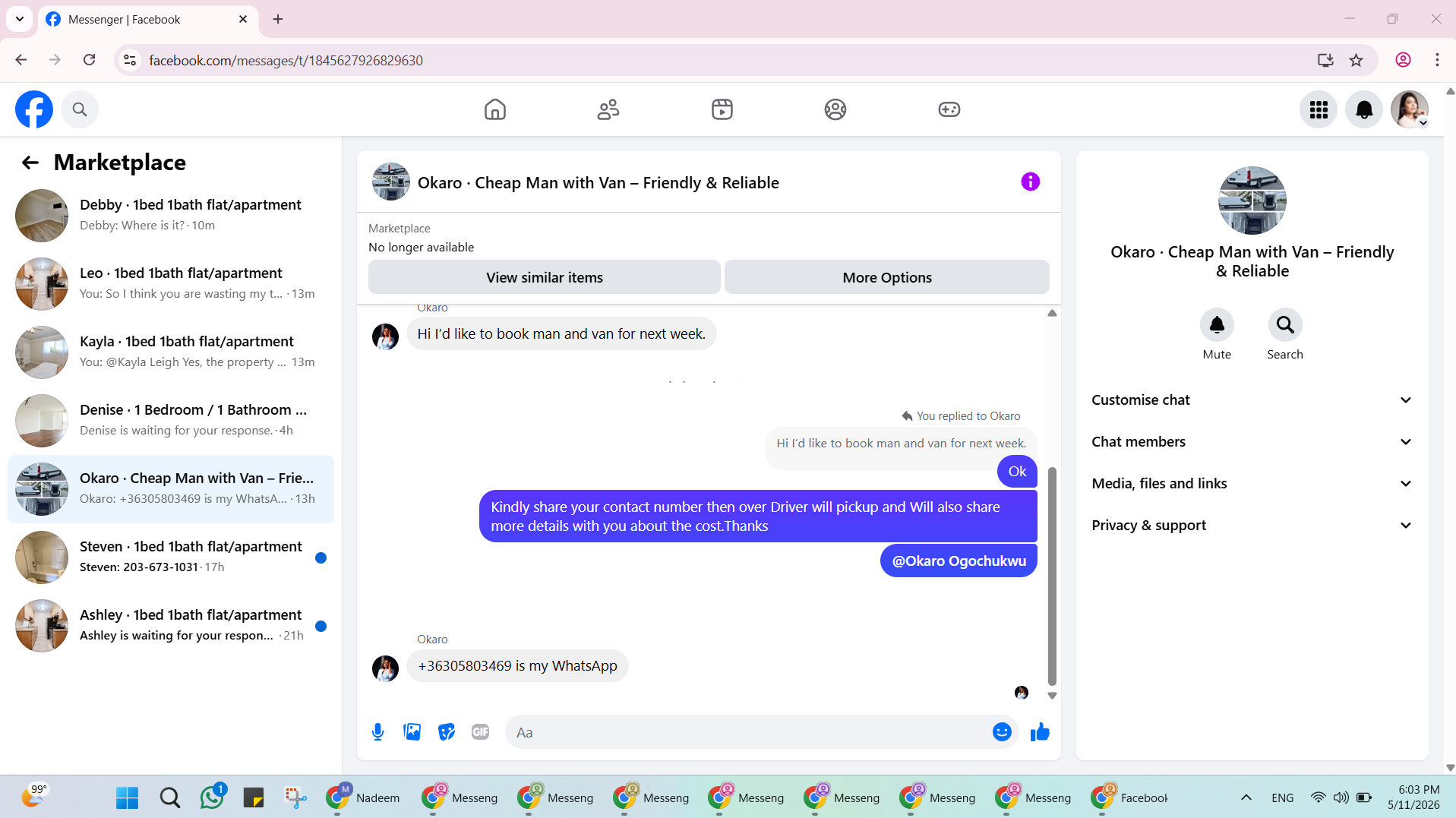The height and width of the screenshot is (818, 1456).
Task: Open Windows Start menu
Action: tap(127, 797)
